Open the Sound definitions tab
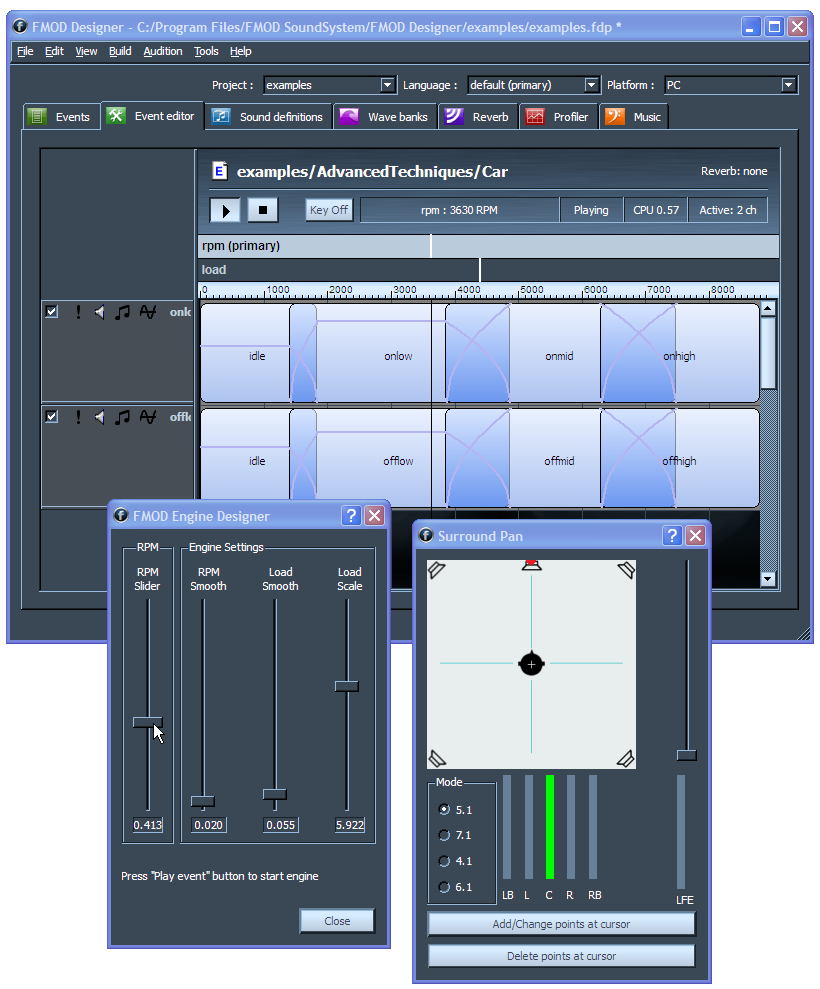Viewport: 820px width, 989px height. tap(269, 117)
